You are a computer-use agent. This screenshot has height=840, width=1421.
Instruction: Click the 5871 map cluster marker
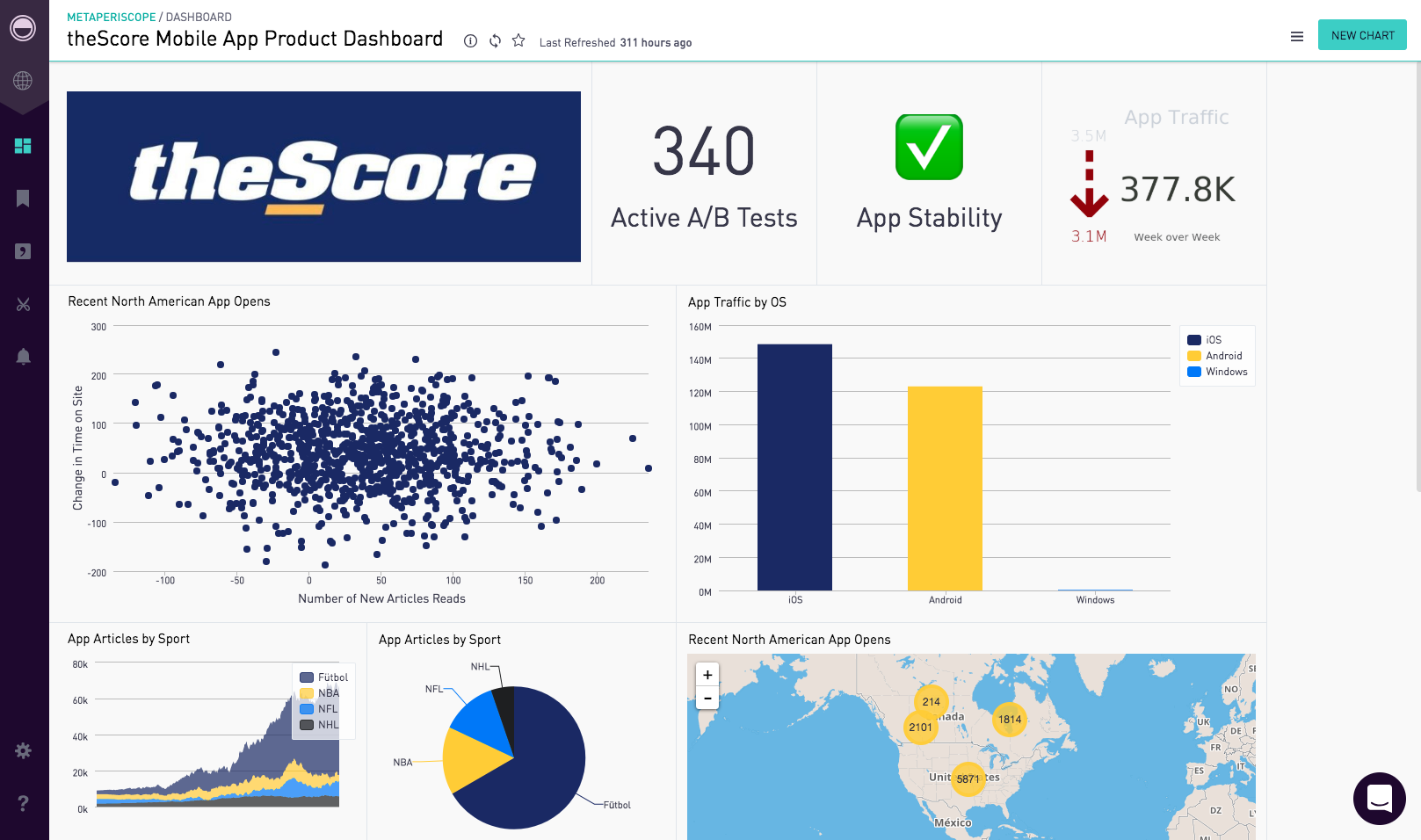coord(968,778)
